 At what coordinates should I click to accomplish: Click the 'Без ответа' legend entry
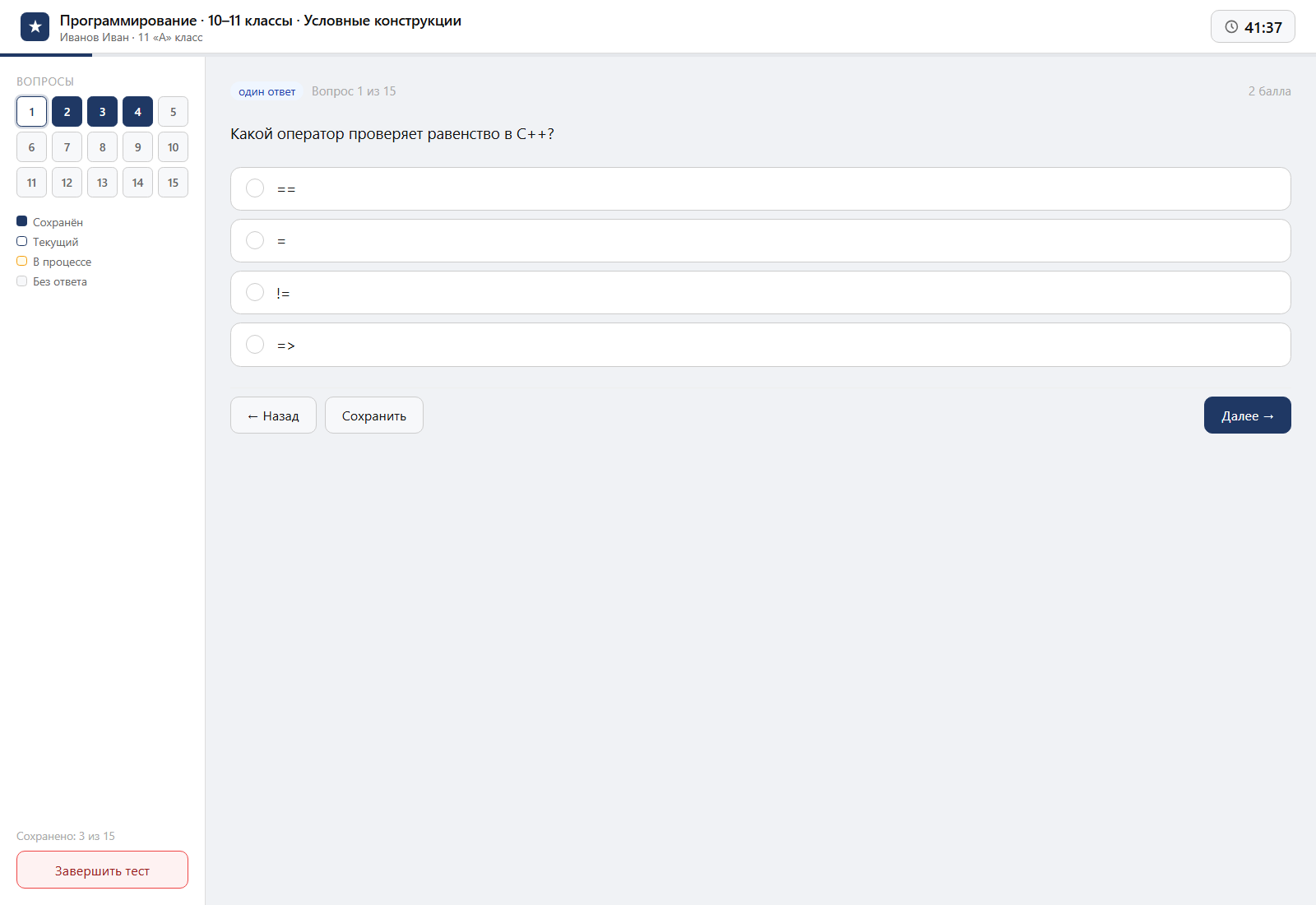pos(52,281)
